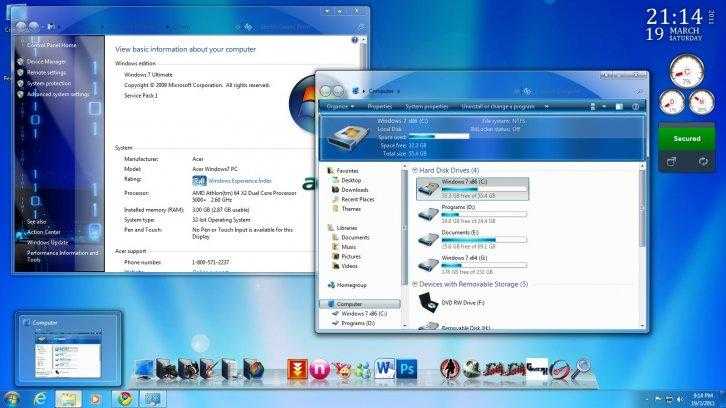Show more toolbar commands chevron
The height and width of the screenshot is (408, 726).
[x=546, y=107]
